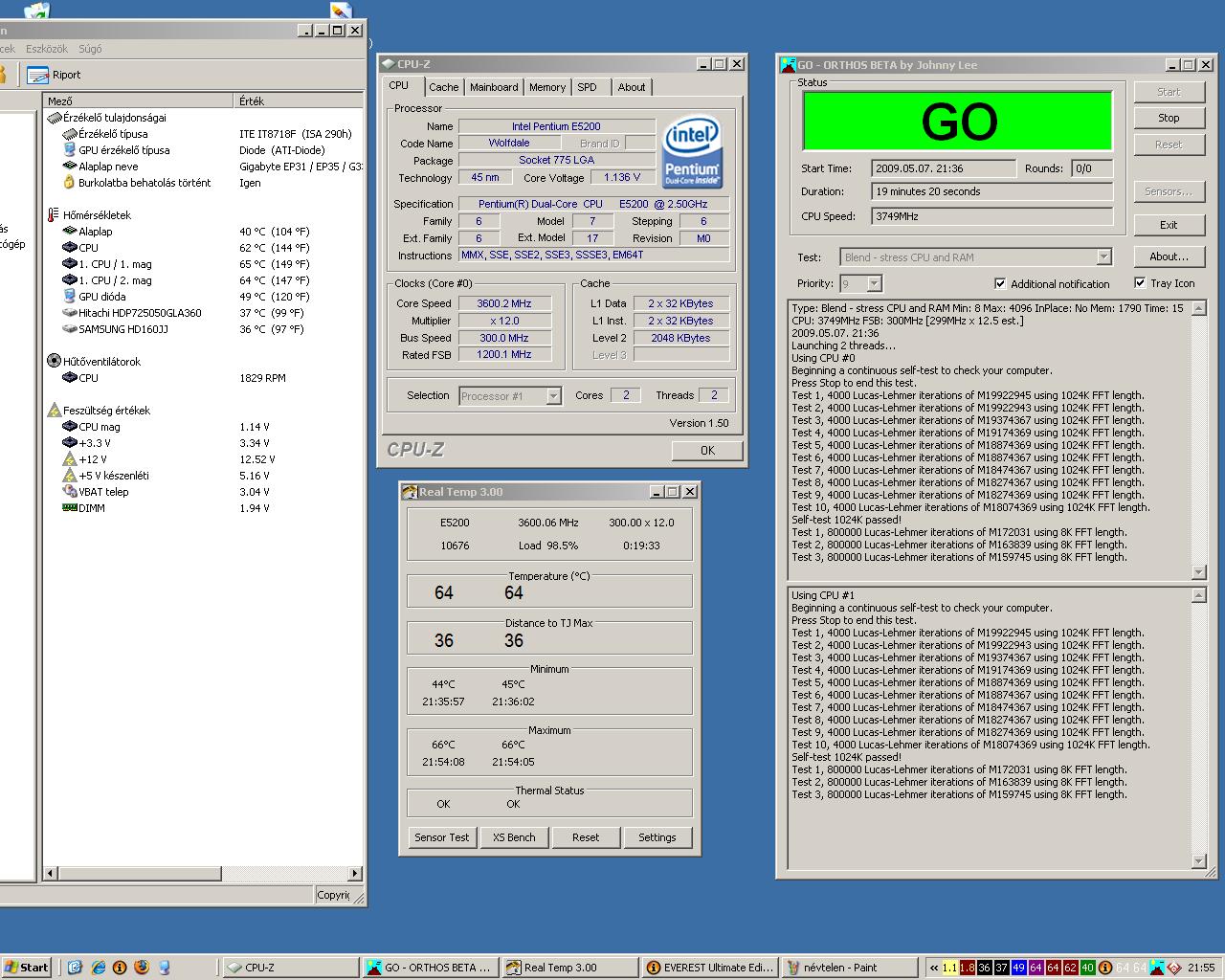The image size is (1225, 980).
Task: Click the Burkolatba behatolás lock icon
Action: [x=69, y=183]
